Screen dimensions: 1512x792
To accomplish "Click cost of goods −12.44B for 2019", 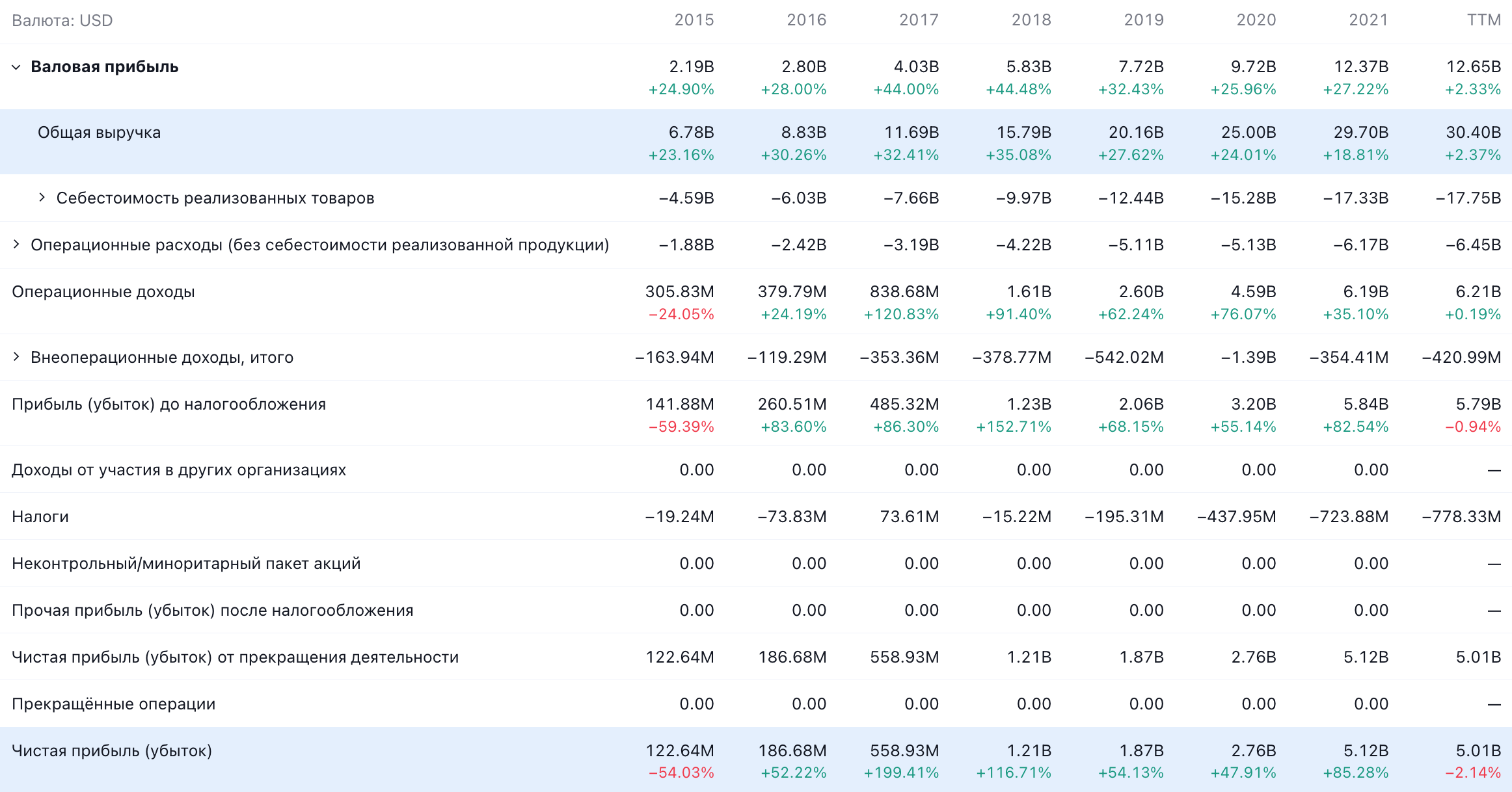I will coord(1131,198).
